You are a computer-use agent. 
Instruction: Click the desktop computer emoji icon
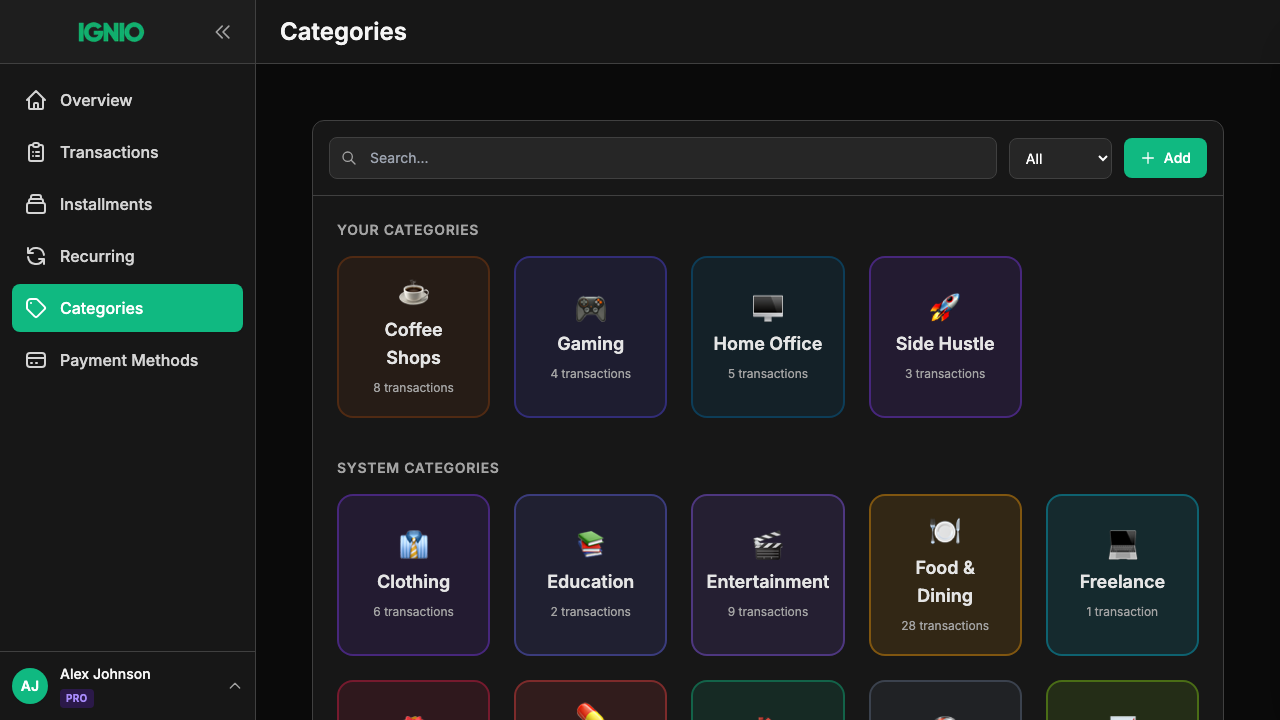pyautogui.click(x=767, y=307)
